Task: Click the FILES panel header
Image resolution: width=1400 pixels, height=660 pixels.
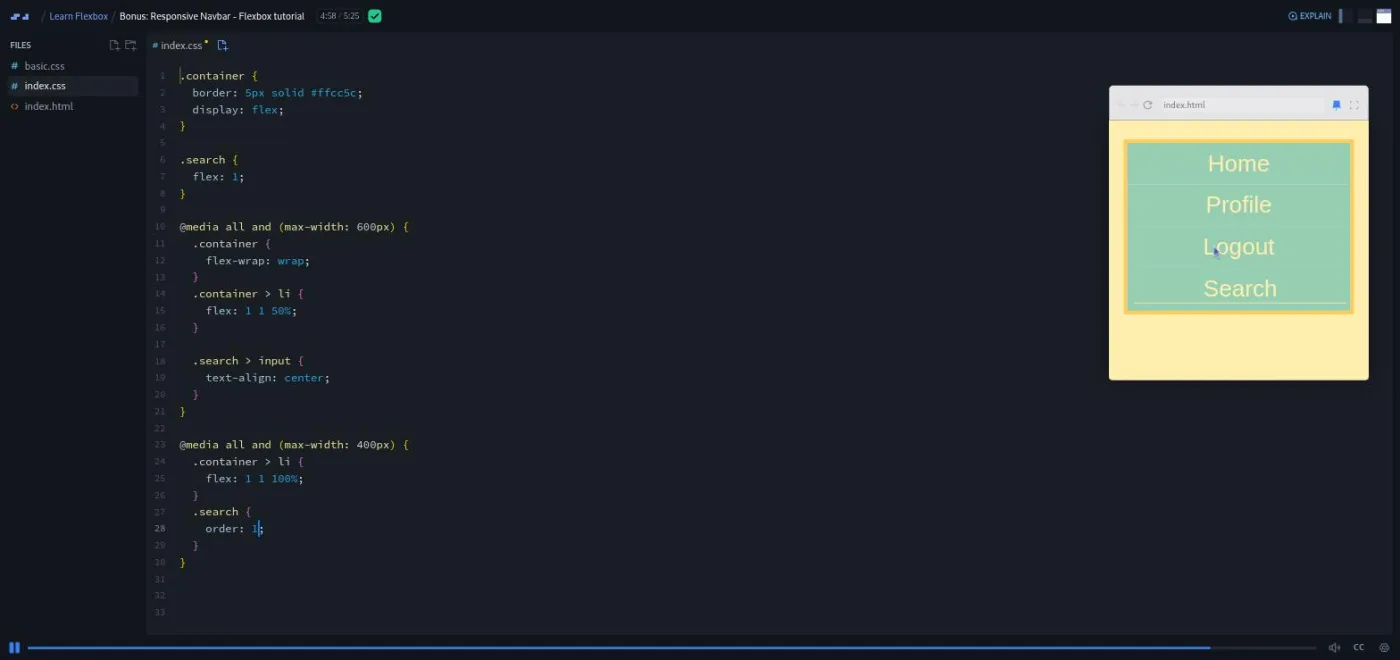Action: coord(21,45)
